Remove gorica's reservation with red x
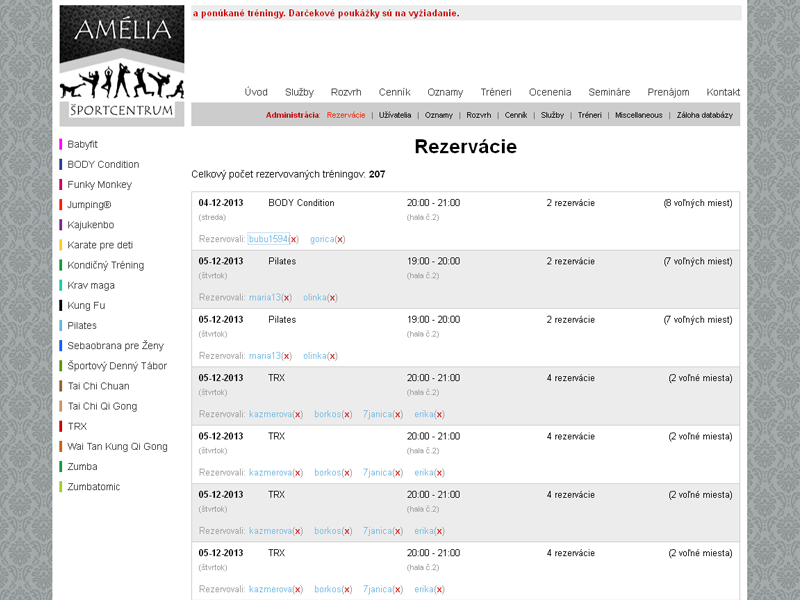 [x=340, y=239]
